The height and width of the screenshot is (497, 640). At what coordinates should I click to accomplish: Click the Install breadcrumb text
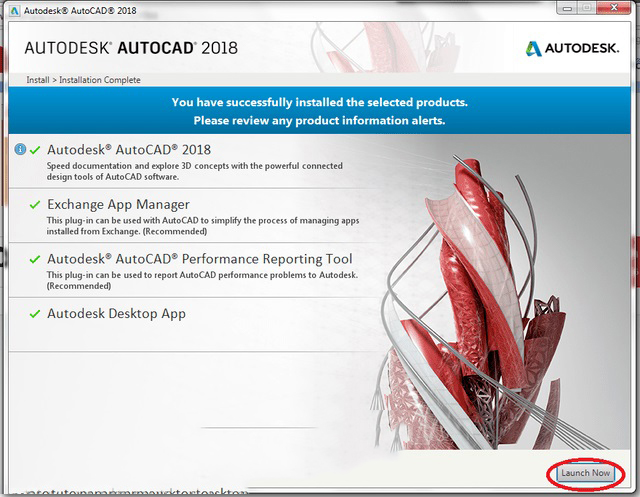[38, 80]
